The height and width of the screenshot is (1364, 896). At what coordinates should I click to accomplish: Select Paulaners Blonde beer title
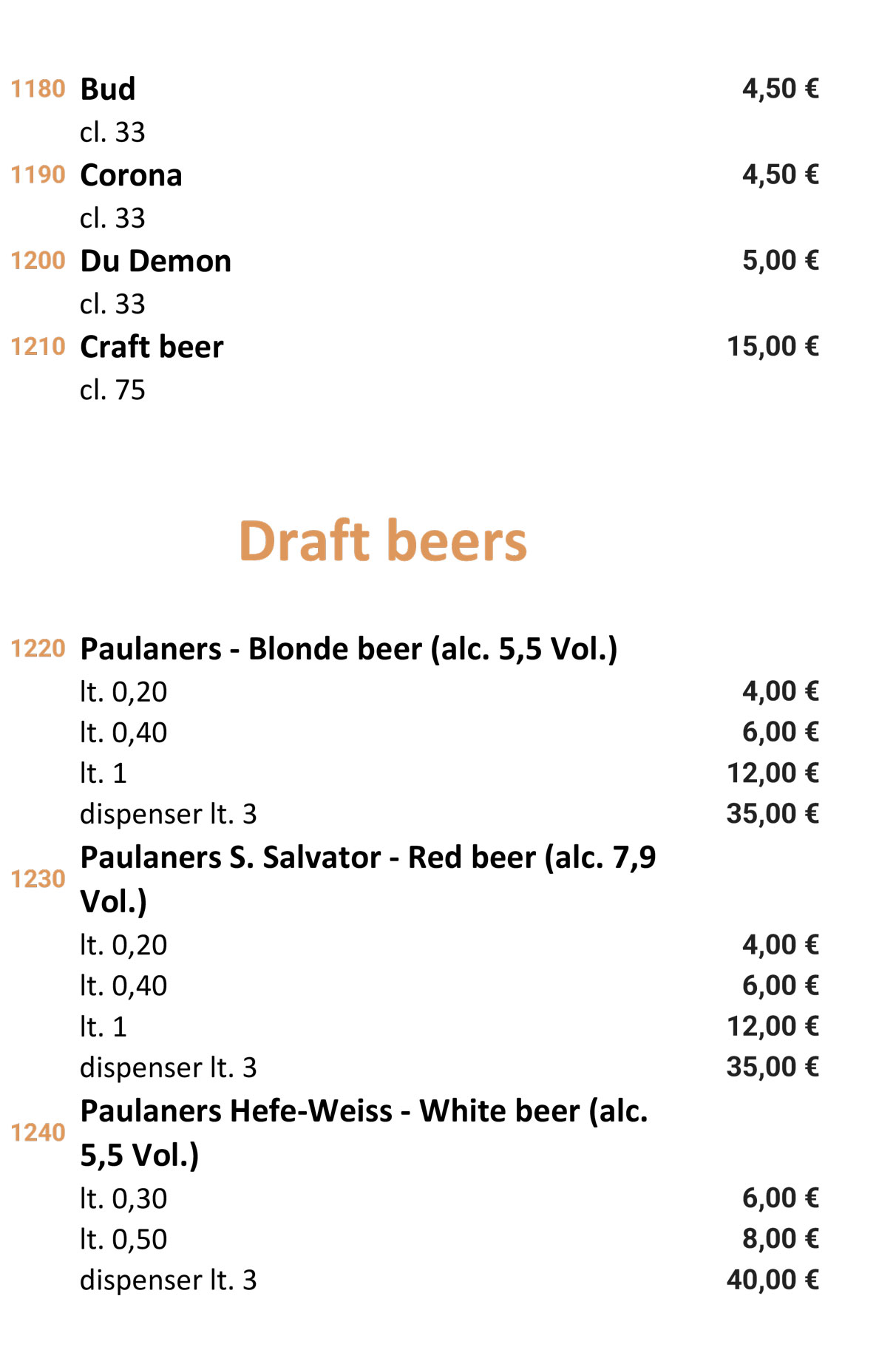349,649
